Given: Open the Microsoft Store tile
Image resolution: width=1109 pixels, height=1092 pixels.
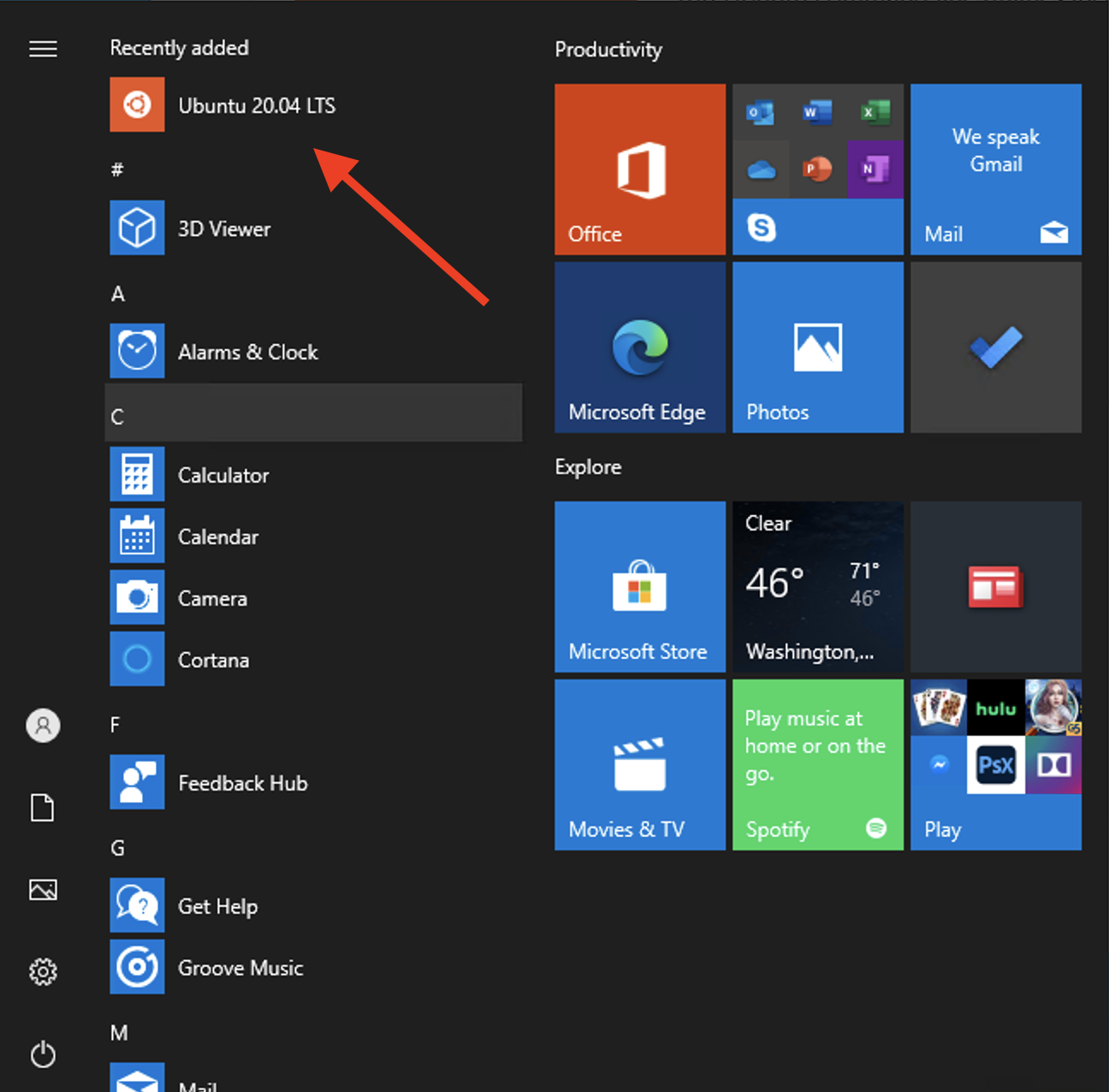Looking at the screenshot, I should point(640,587).
